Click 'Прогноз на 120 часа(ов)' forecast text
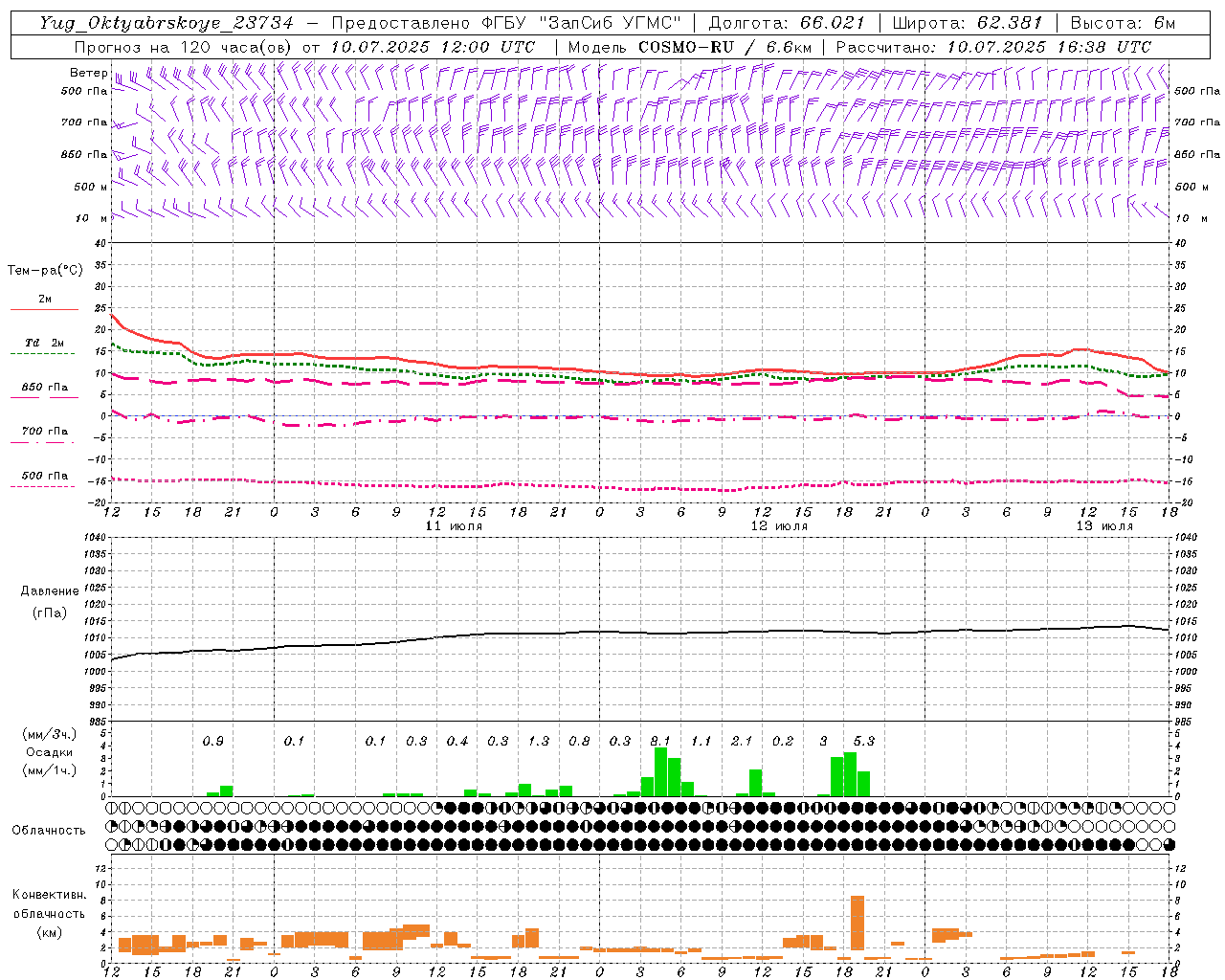 183,47
